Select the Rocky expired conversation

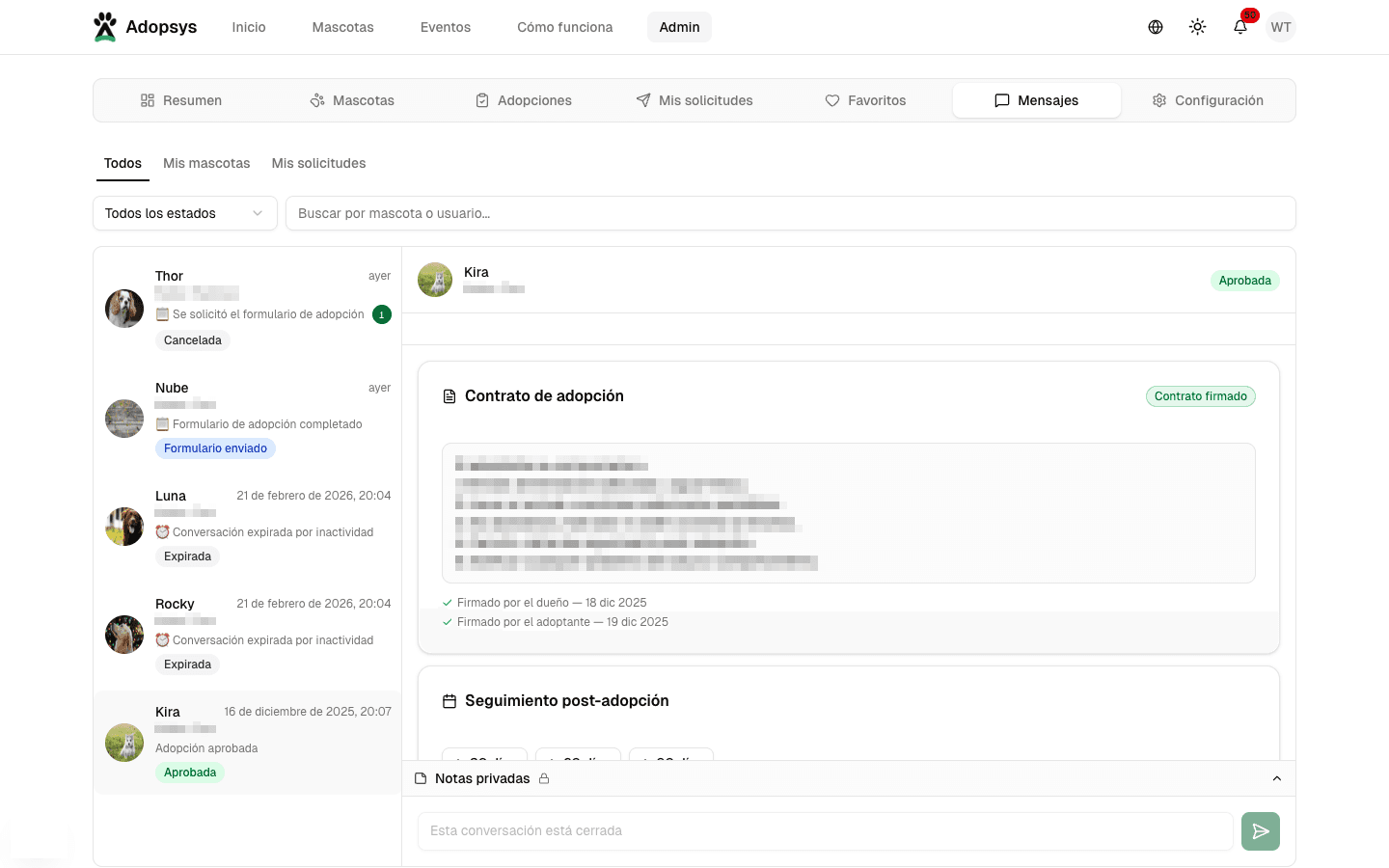coord(248,635)
